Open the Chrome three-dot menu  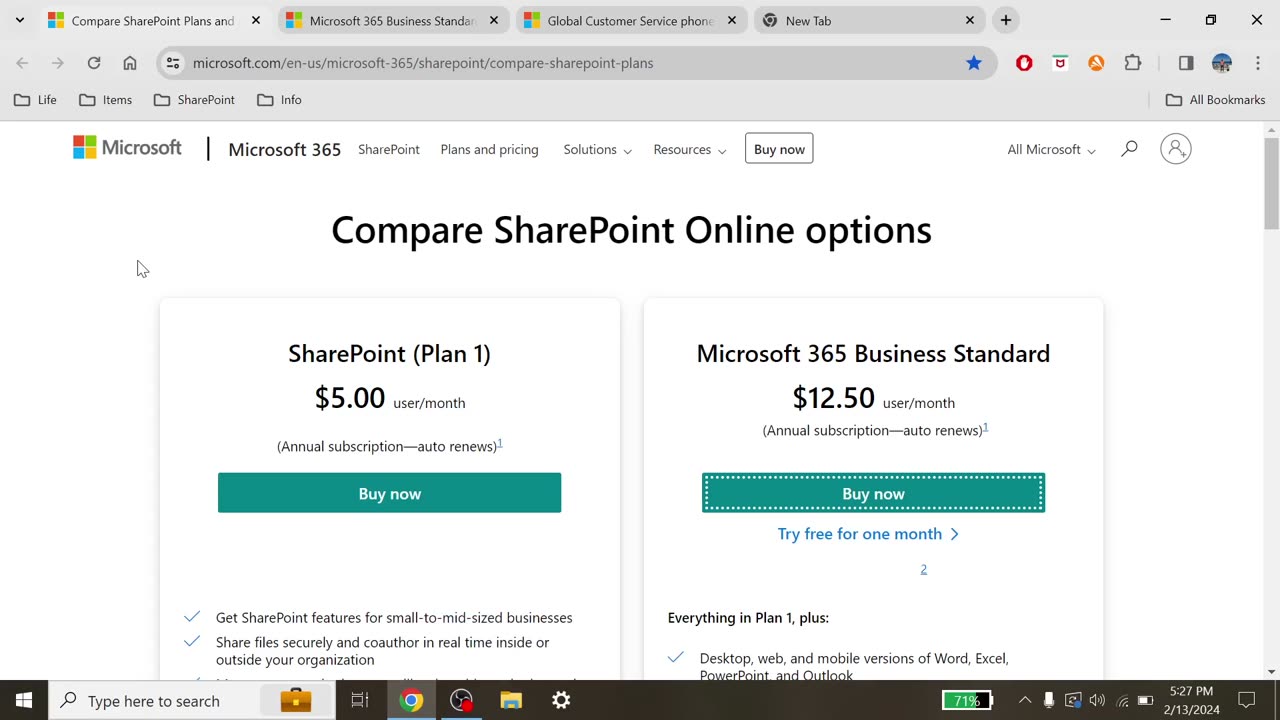[1258, 63]
